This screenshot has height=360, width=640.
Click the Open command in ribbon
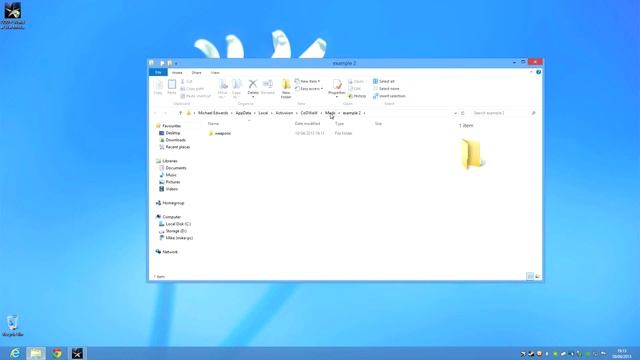pyautogui.click(x=356, y=82)
